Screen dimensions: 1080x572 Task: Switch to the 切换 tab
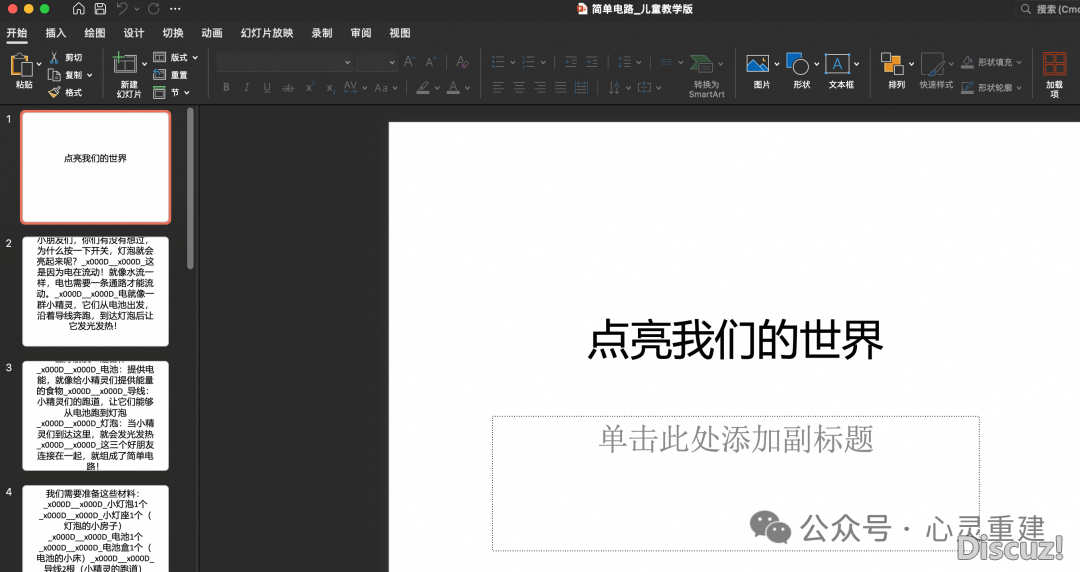tap(173, 33)
